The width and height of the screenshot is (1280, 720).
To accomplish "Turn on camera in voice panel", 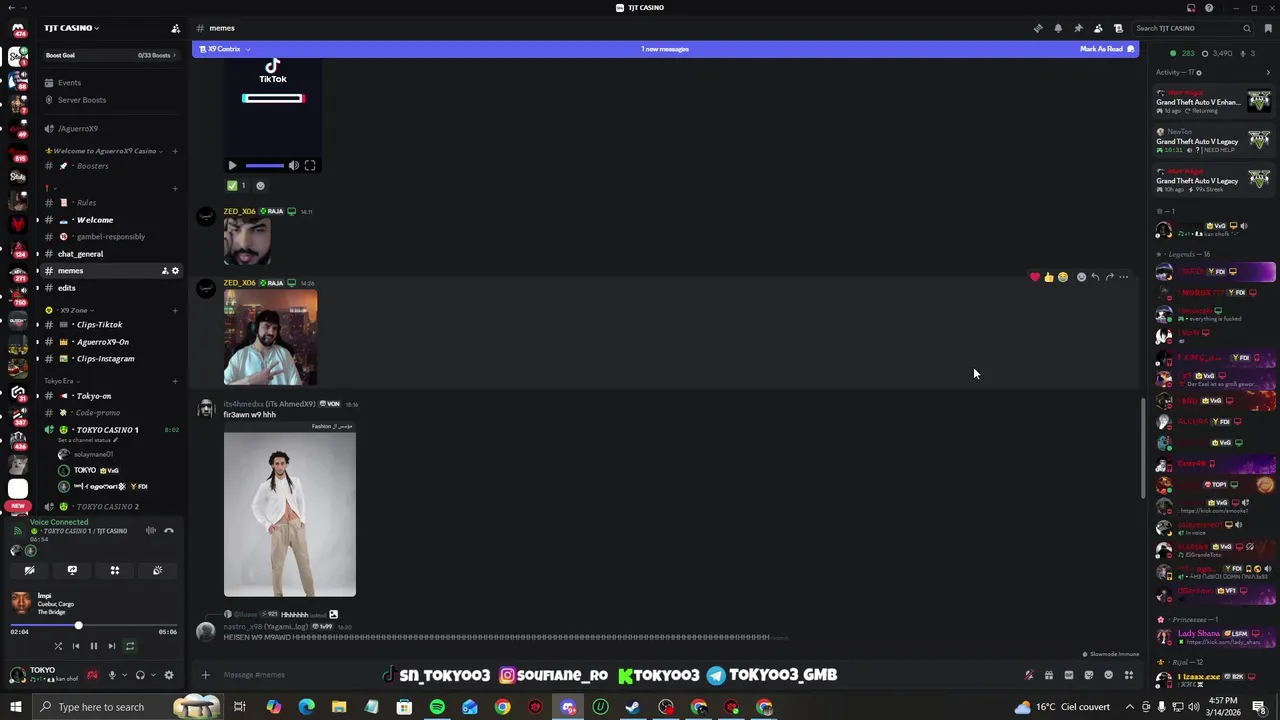I will point(29,571).
